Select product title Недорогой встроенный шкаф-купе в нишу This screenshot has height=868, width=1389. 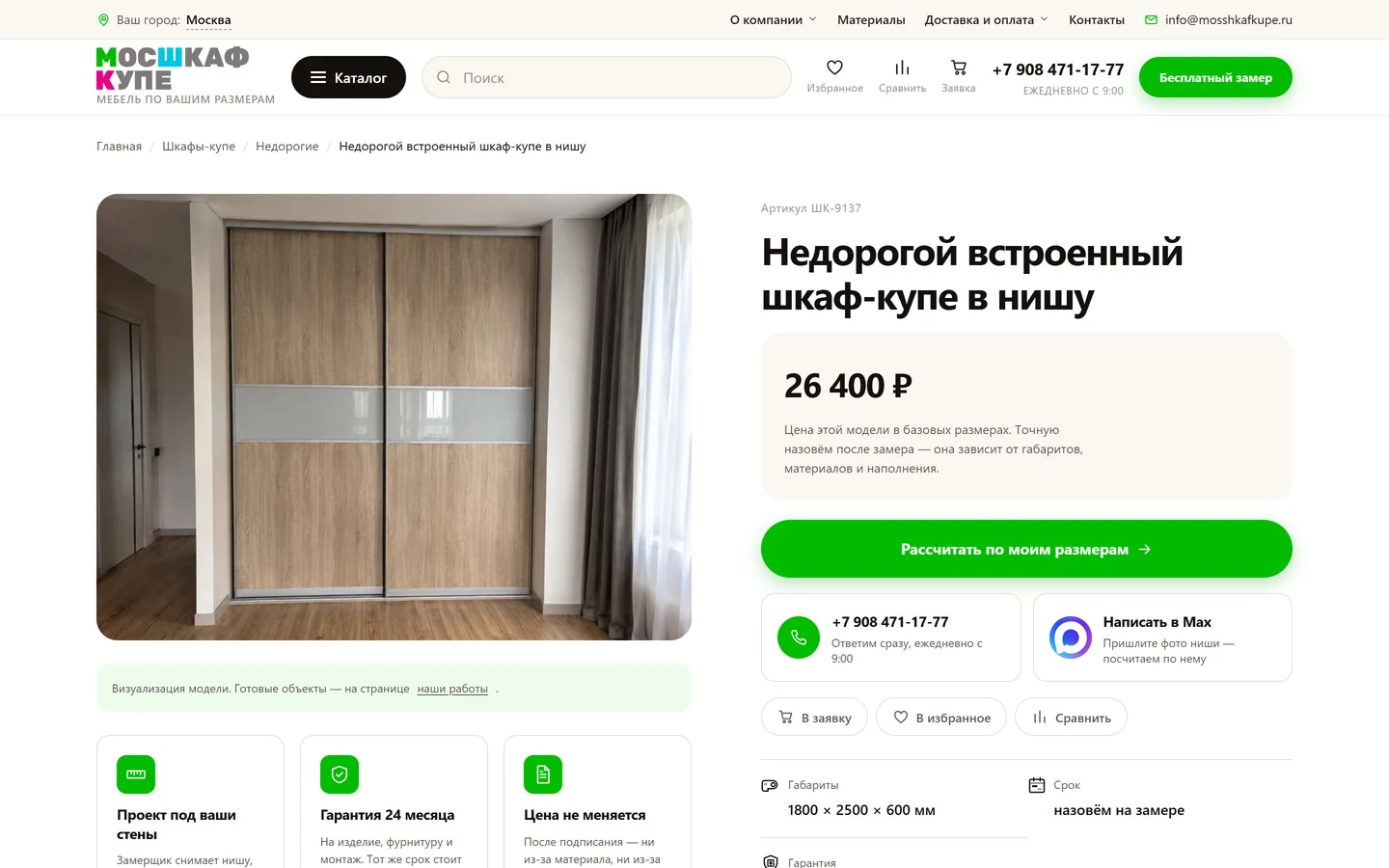coord(972,275)
